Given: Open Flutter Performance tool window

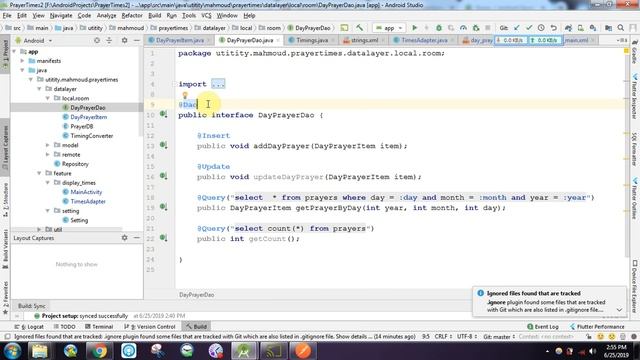Looking at the screenshot, I should (x=597, y=327).
